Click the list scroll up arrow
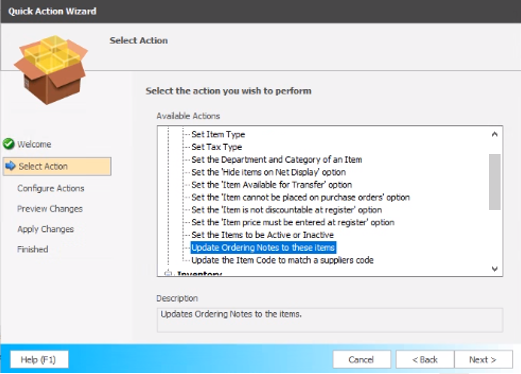The height and width of the screenshot is (374, 521). 495,134
